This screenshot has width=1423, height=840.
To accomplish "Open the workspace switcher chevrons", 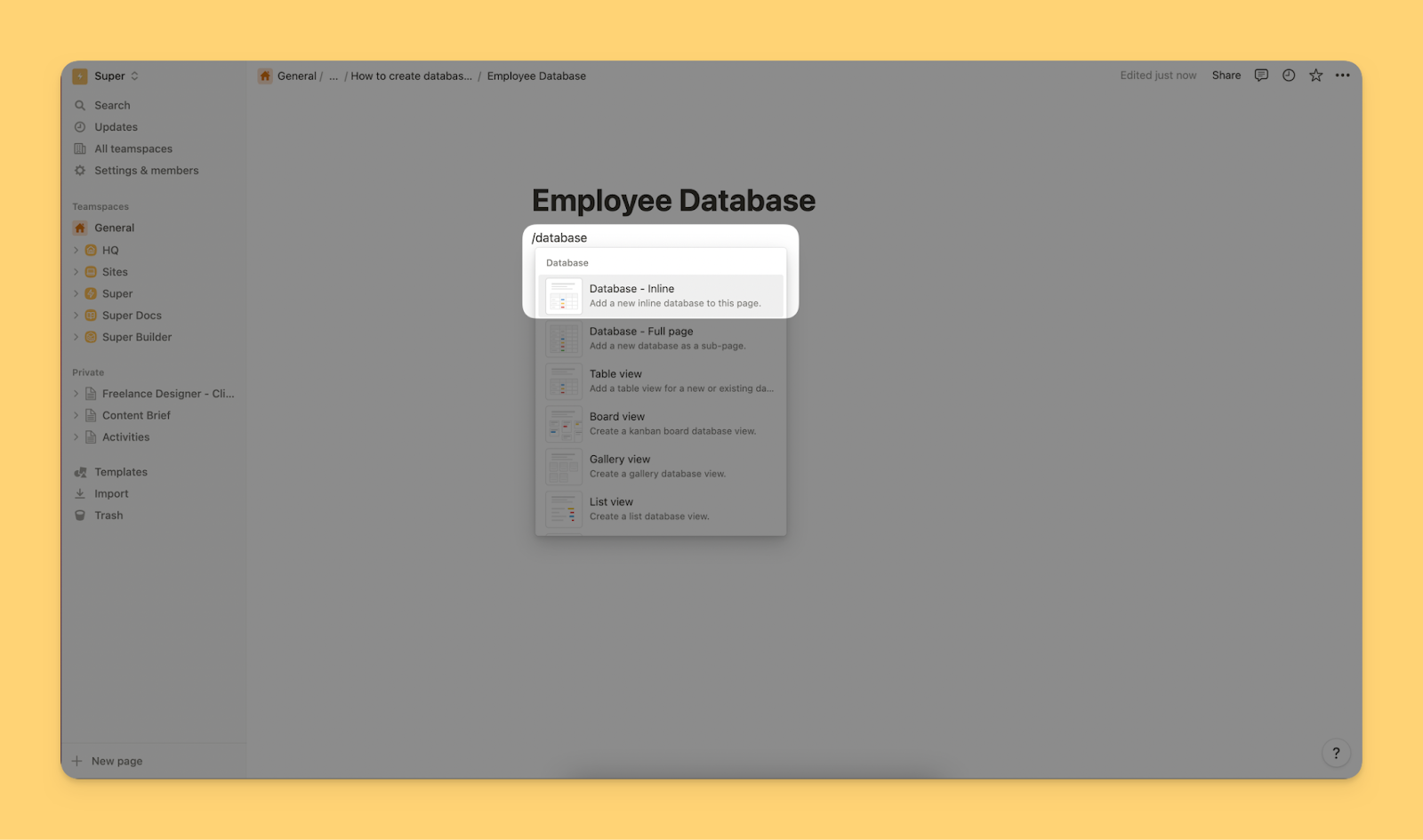I will click(x=134, y=76).
